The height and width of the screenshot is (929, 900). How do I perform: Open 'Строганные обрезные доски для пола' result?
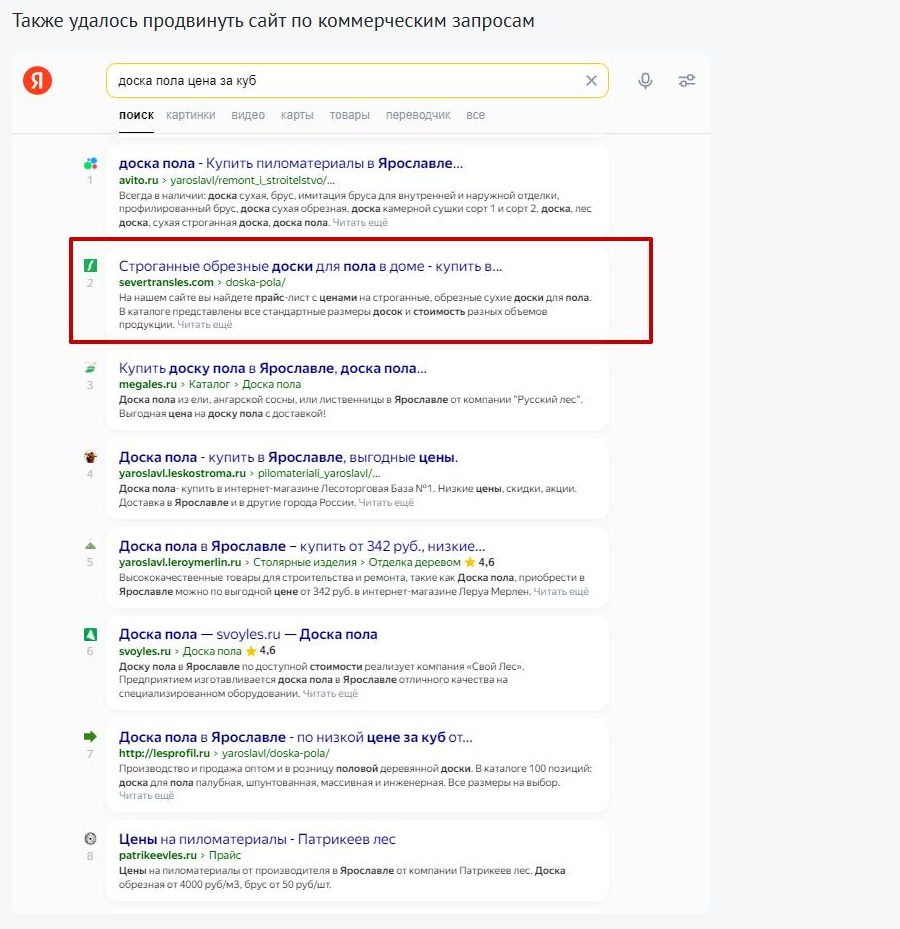310,266
